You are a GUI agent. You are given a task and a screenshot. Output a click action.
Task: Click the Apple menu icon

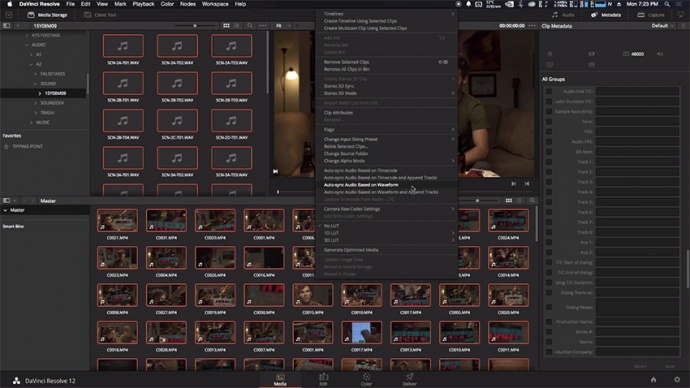point(9,4)
